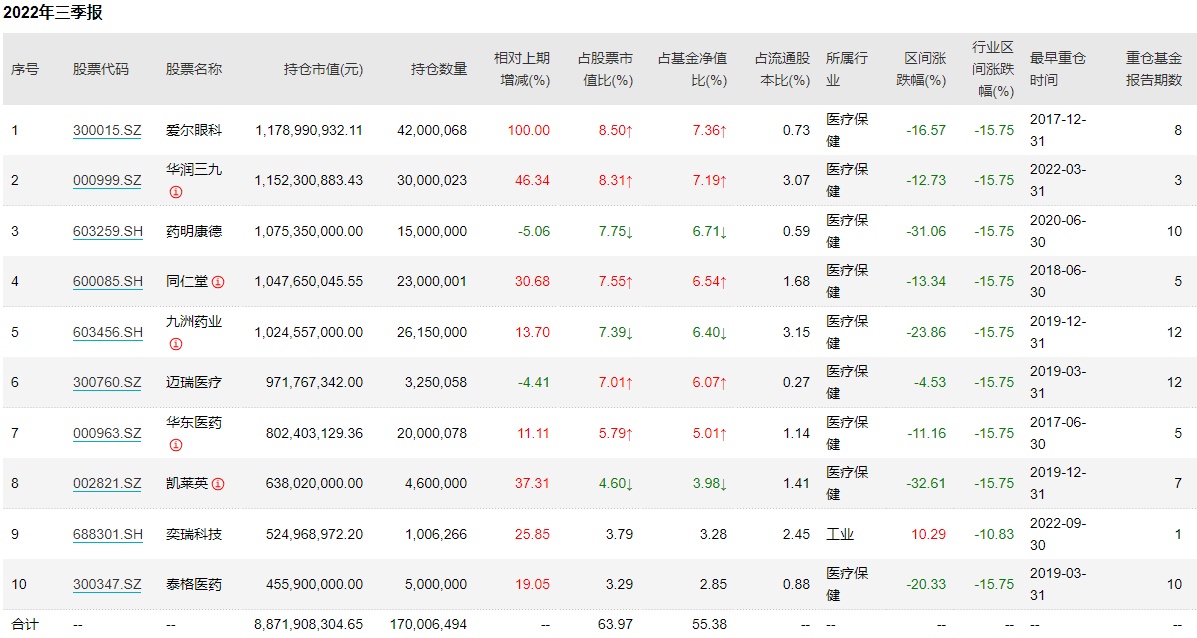The width and height of the screenshot is (1197, 638).
Task: Click the 重仓基金报告期数 column header
Action: point(1153,69)
